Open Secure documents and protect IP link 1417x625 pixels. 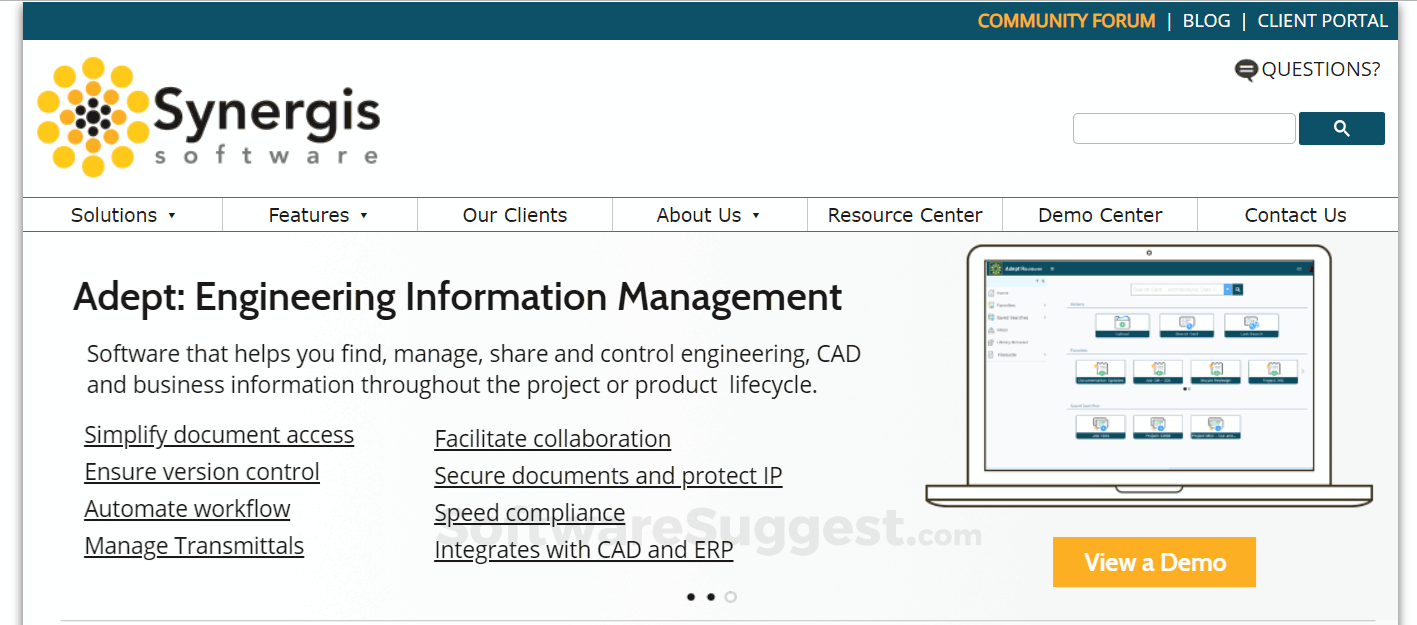(x=608, y=476)
